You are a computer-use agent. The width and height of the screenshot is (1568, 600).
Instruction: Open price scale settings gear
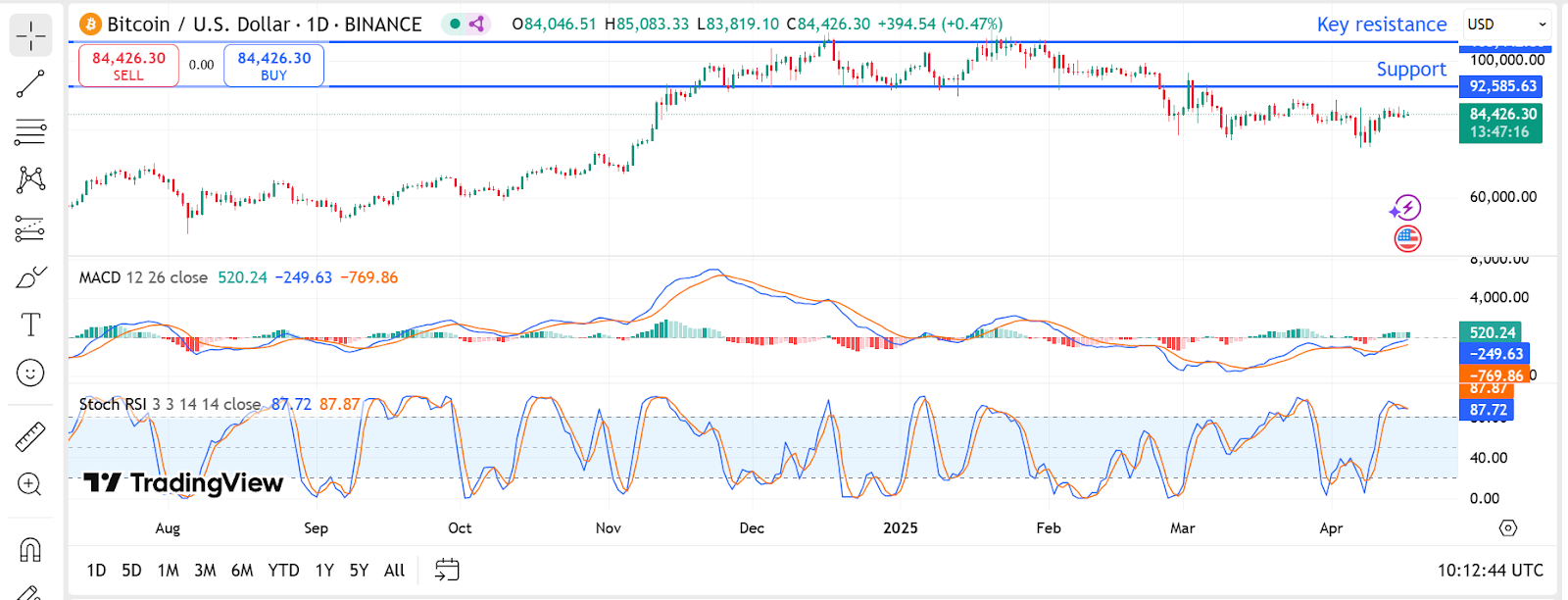click(x=1508, y=528)
